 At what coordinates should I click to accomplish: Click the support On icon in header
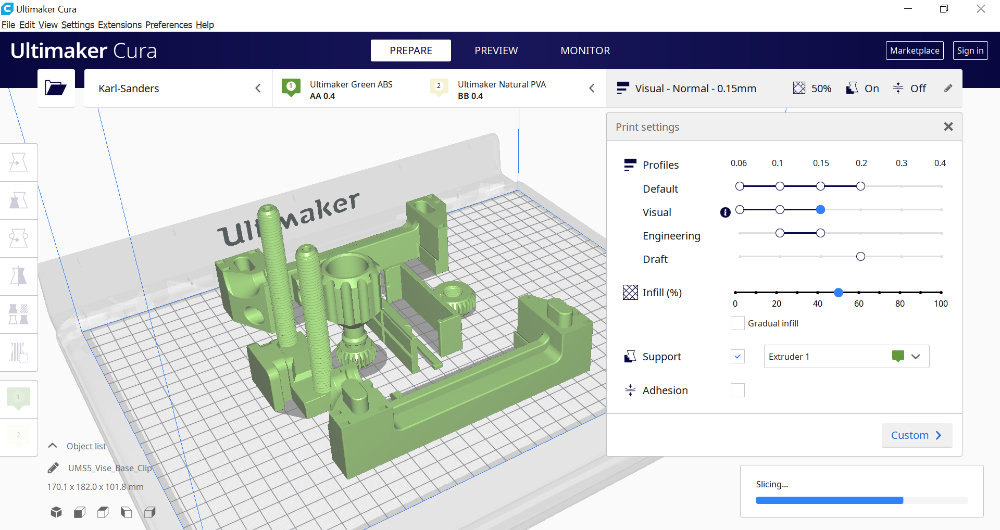coord(851,88)
